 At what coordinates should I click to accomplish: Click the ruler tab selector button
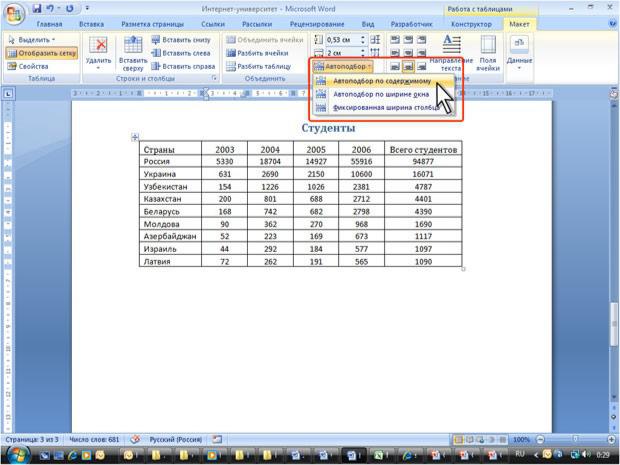[x=8, y=94]
